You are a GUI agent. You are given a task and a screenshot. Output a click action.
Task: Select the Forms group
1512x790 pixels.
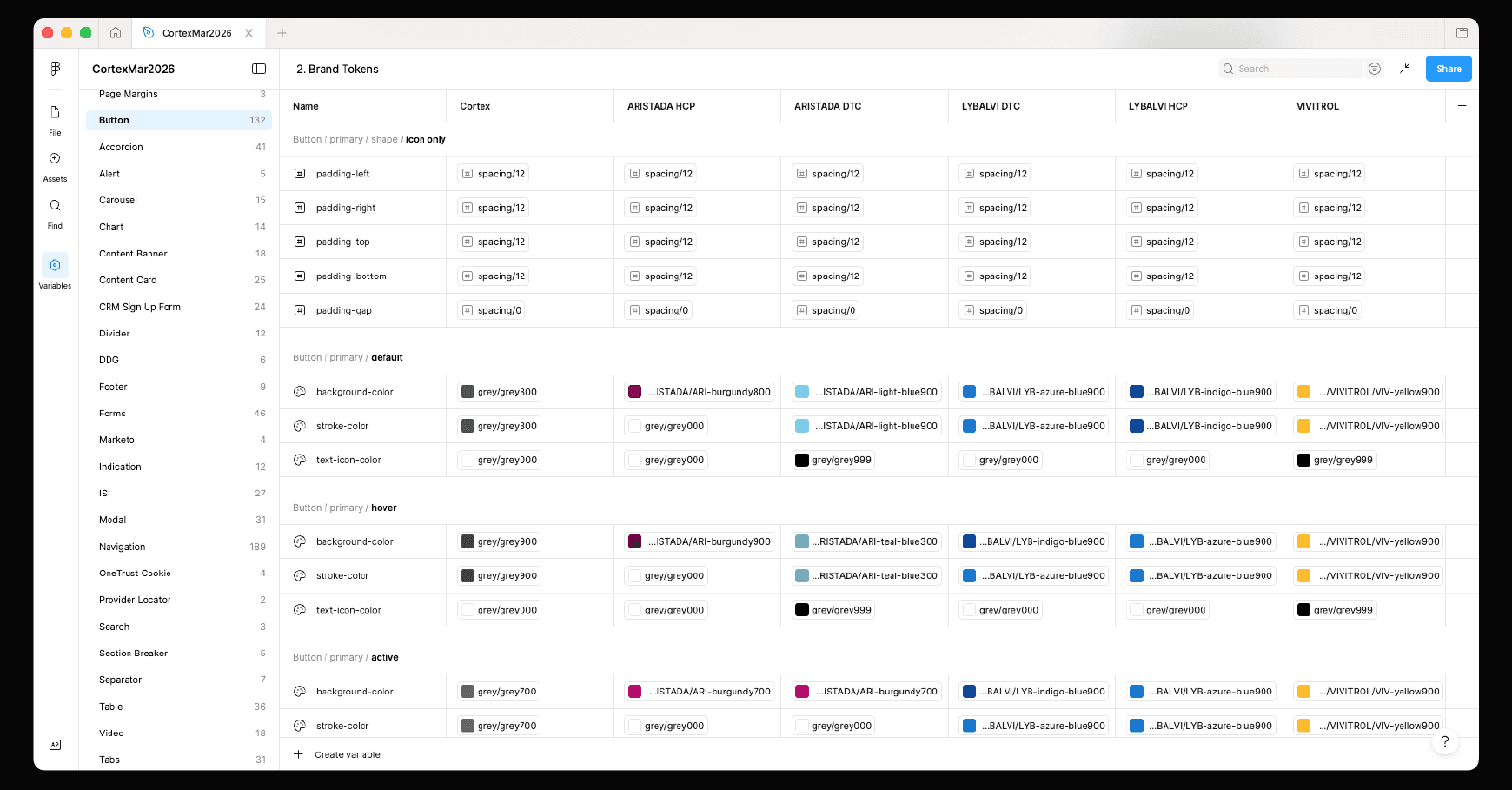point(179,414)
